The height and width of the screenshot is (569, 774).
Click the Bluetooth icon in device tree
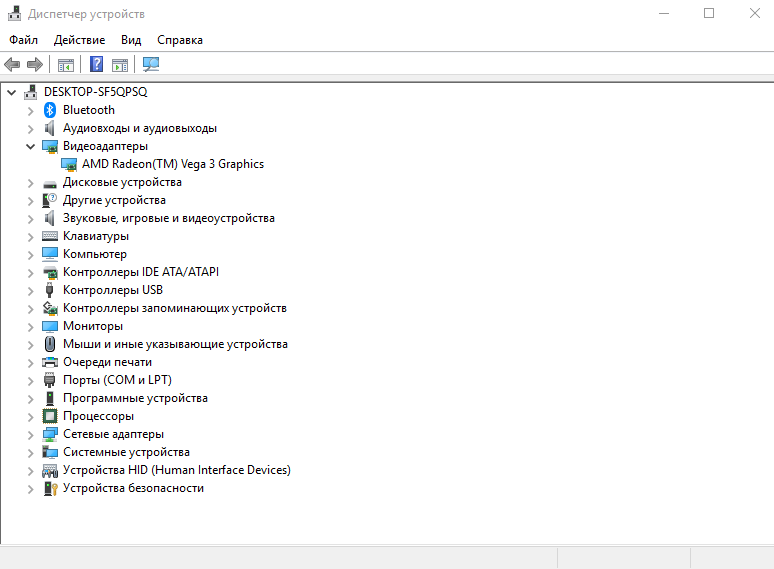tap(50, 110)
